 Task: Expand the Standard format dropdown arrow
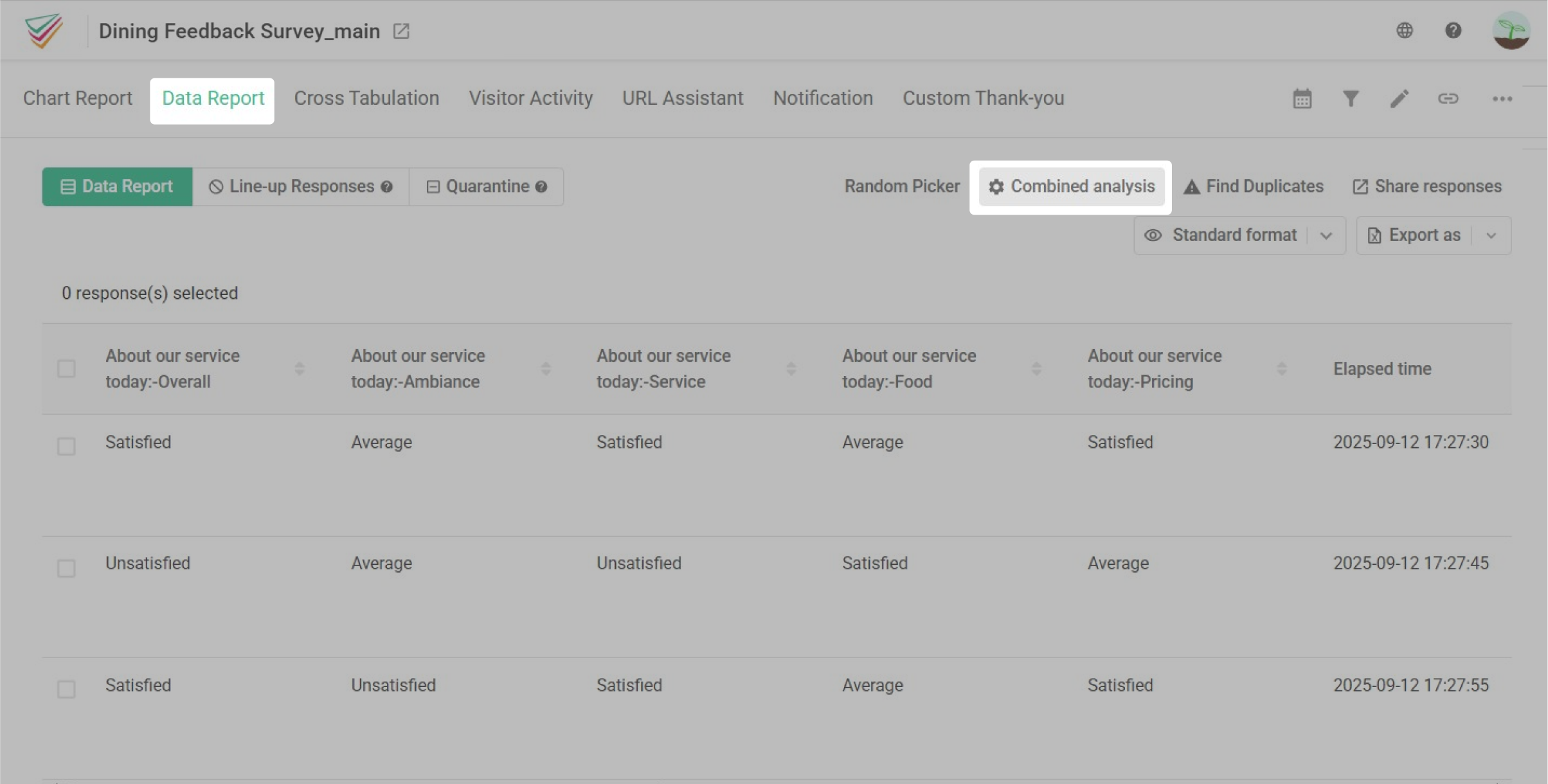[x=1326, y=236]
